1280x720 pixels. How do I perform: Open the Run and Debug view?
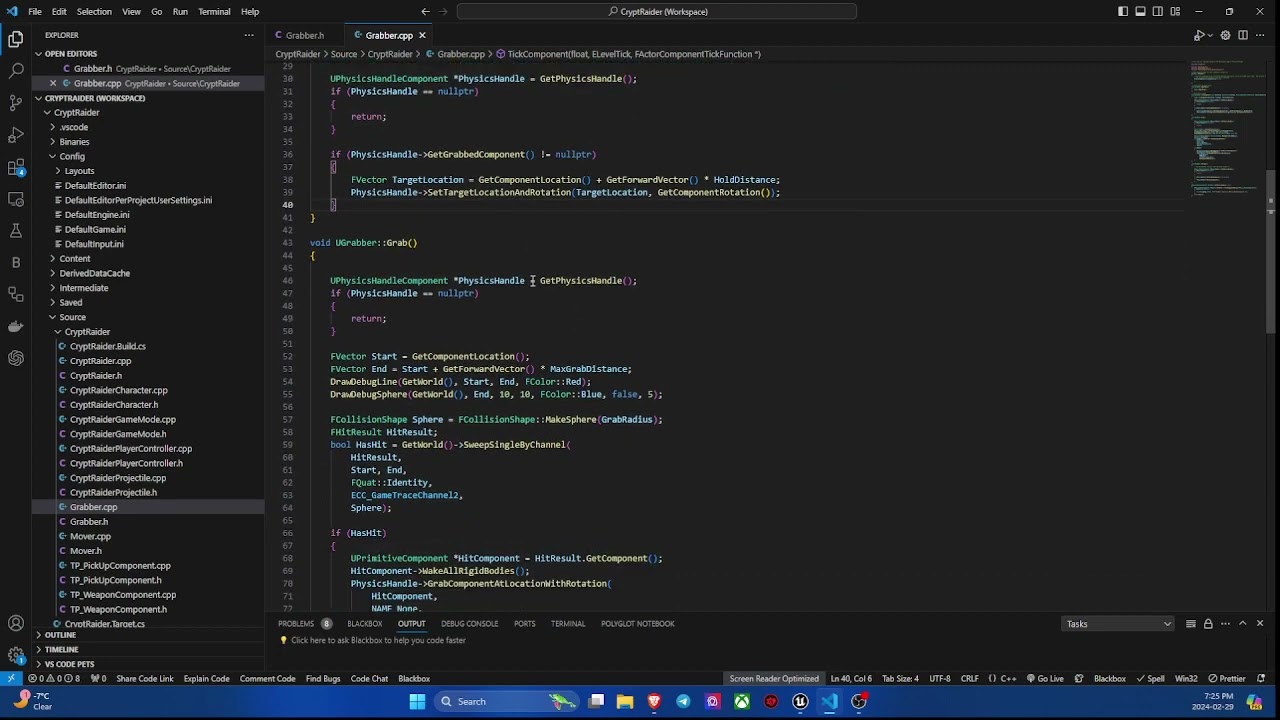point(16,135)
